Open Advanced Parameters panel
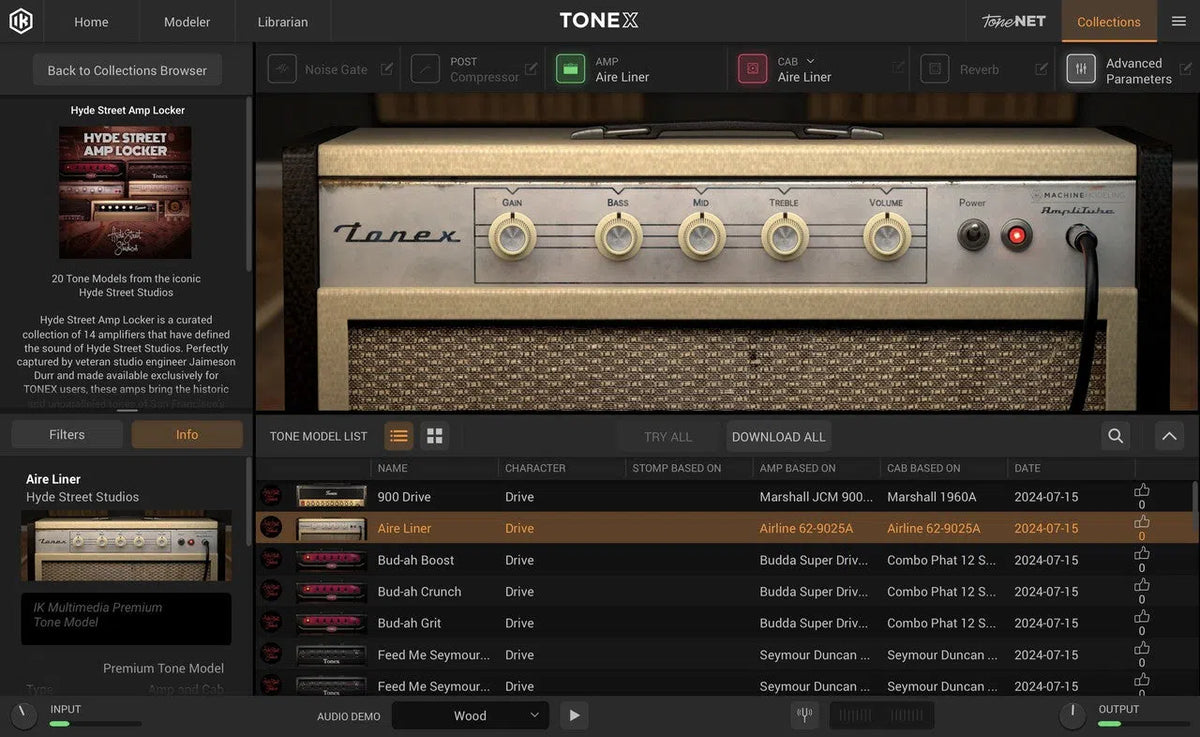This screenshot has height=737, width=1200. pos(1081,68)
